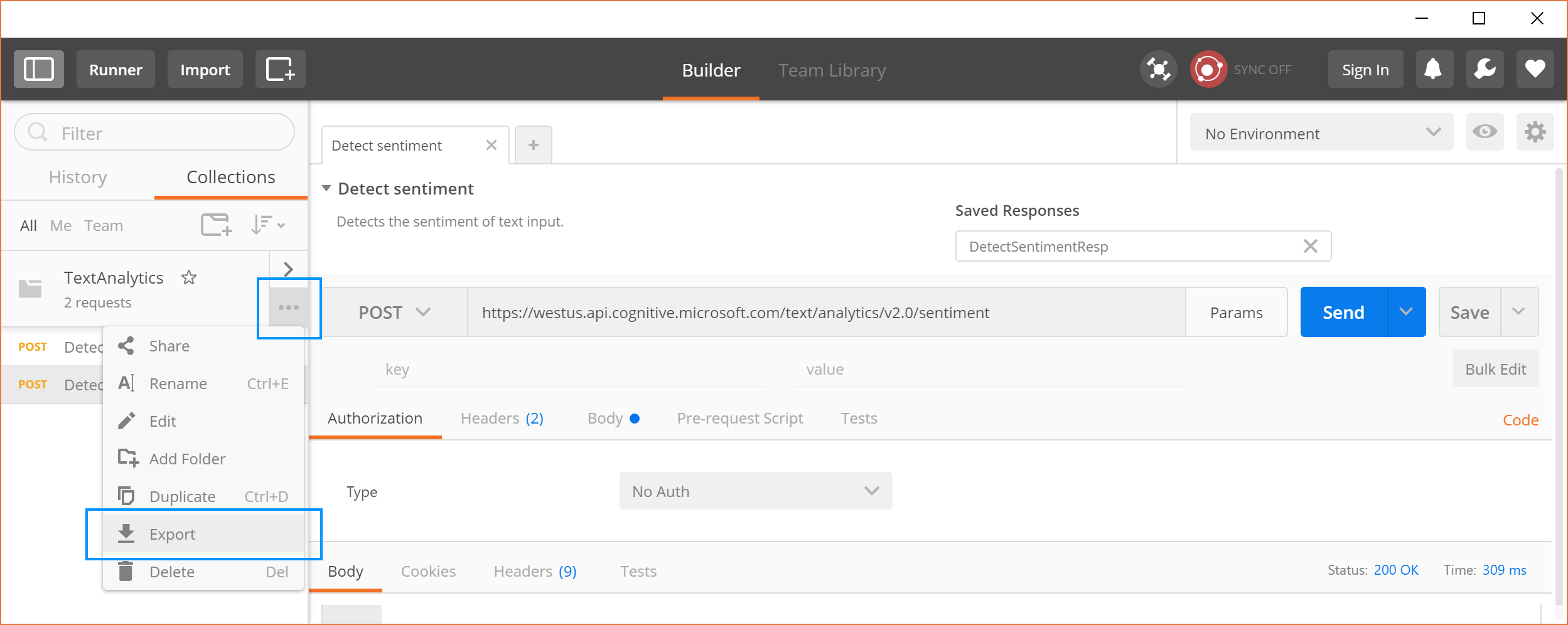This screenshot has height=625, width=1568.
Task: Open the interceptor satellite icon
Action: 1158,69
